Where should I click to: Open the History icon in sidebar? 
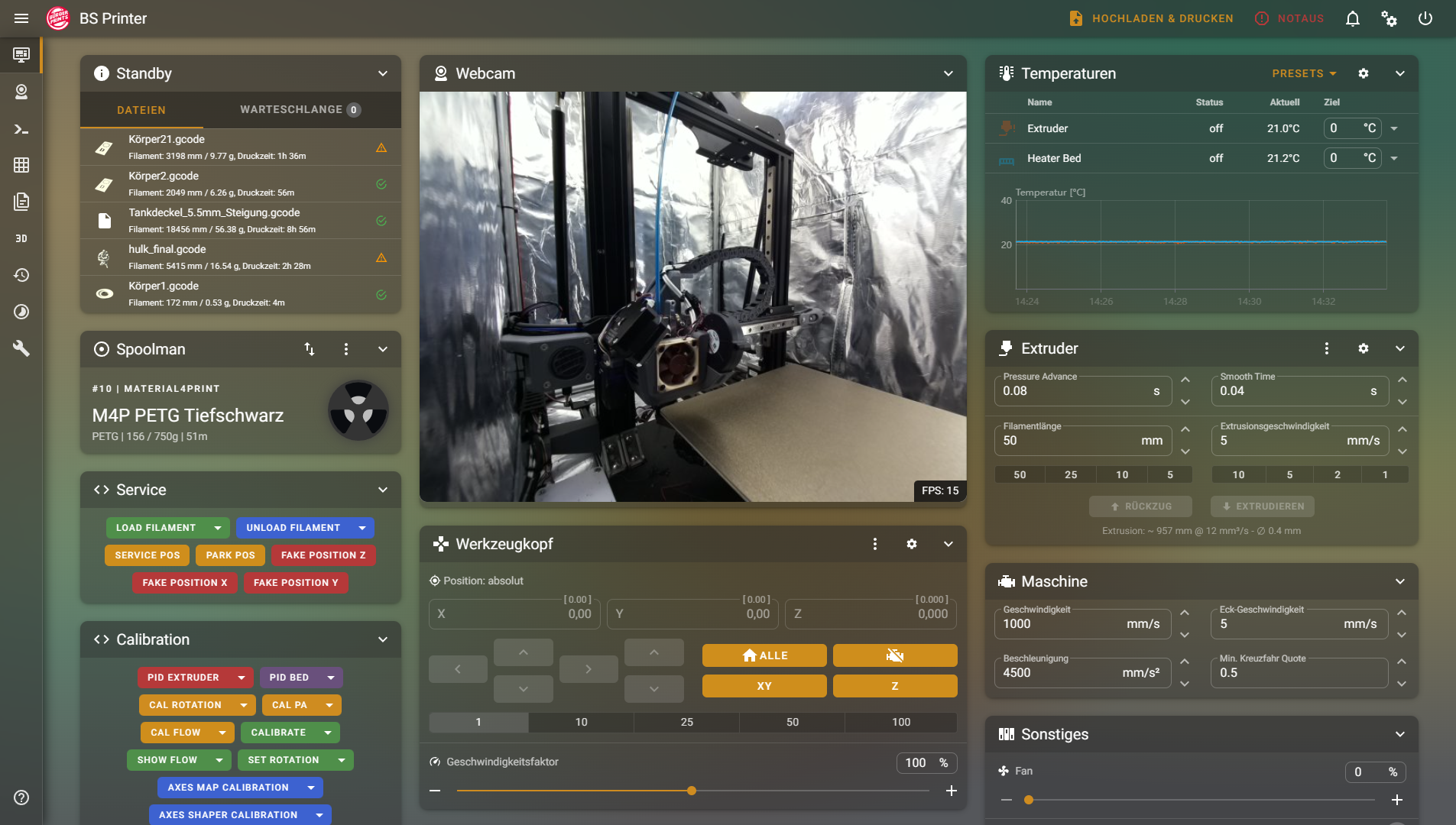coord(21,275)
